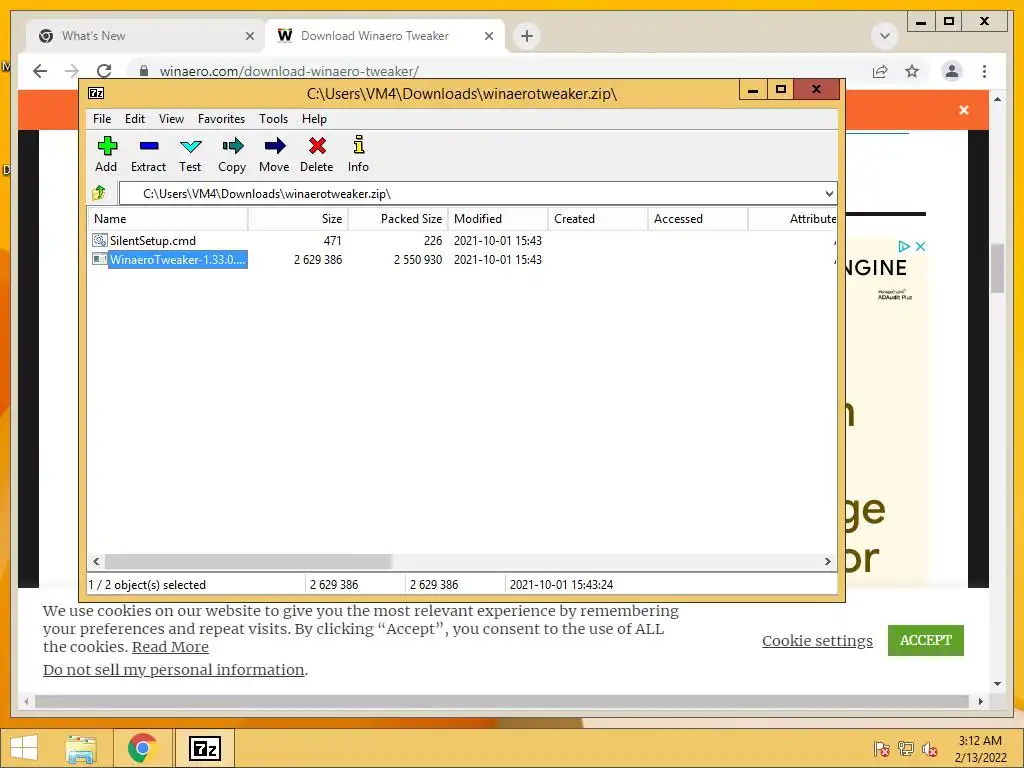Click the 7-Zip scrollbar right arrow
This screenshot has width=1024, height=768.
point(827,561)
